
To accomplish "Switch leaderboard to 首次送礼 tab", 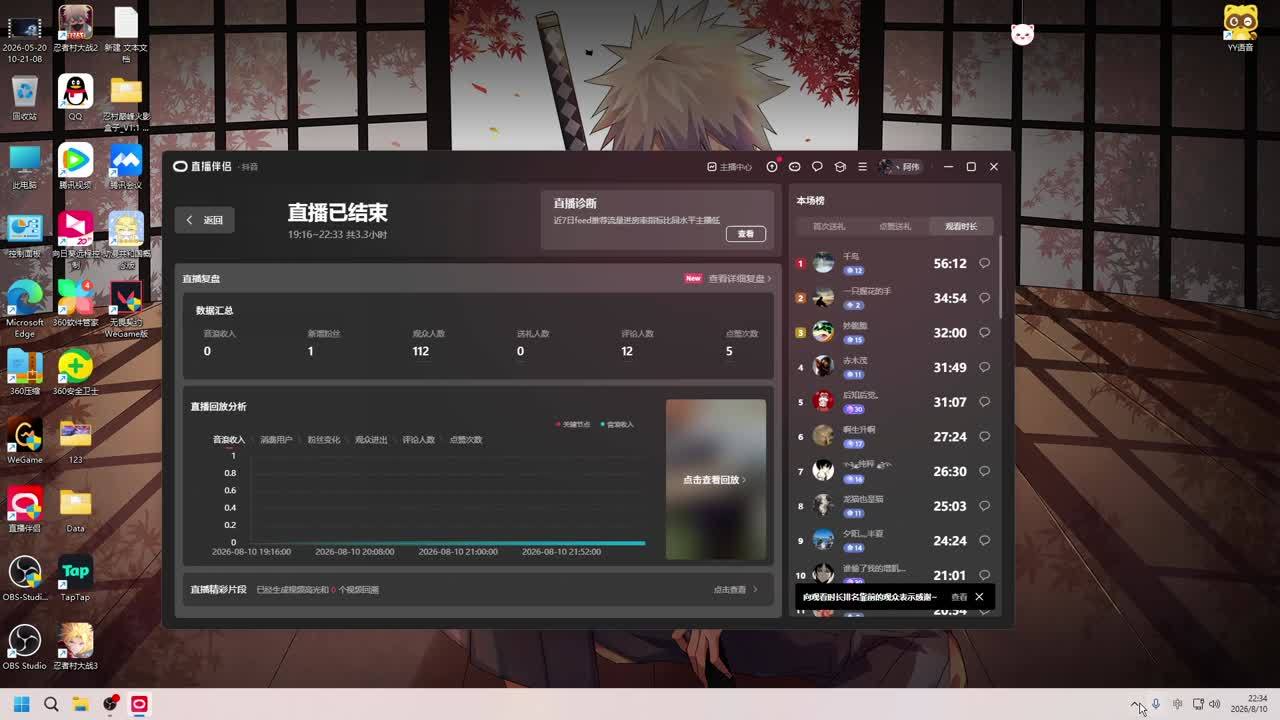I will tap(828, 227).
